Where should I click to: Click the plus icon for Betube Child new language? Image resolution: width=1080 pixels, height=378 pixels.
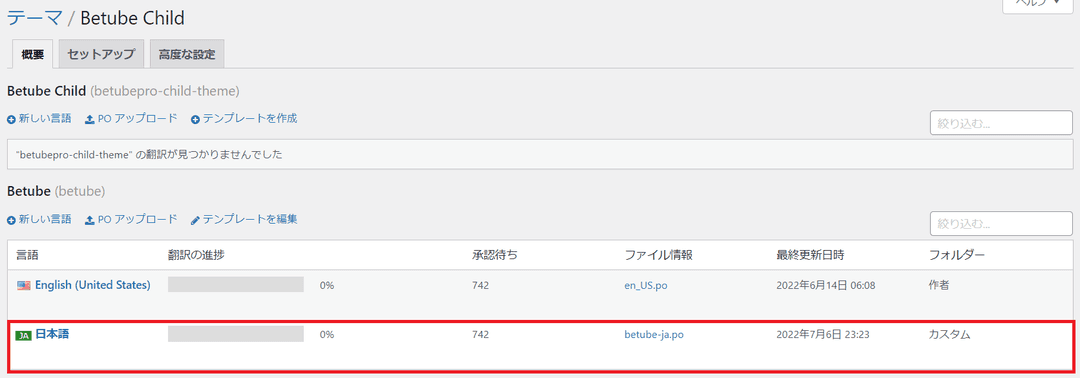pos(11,119)
